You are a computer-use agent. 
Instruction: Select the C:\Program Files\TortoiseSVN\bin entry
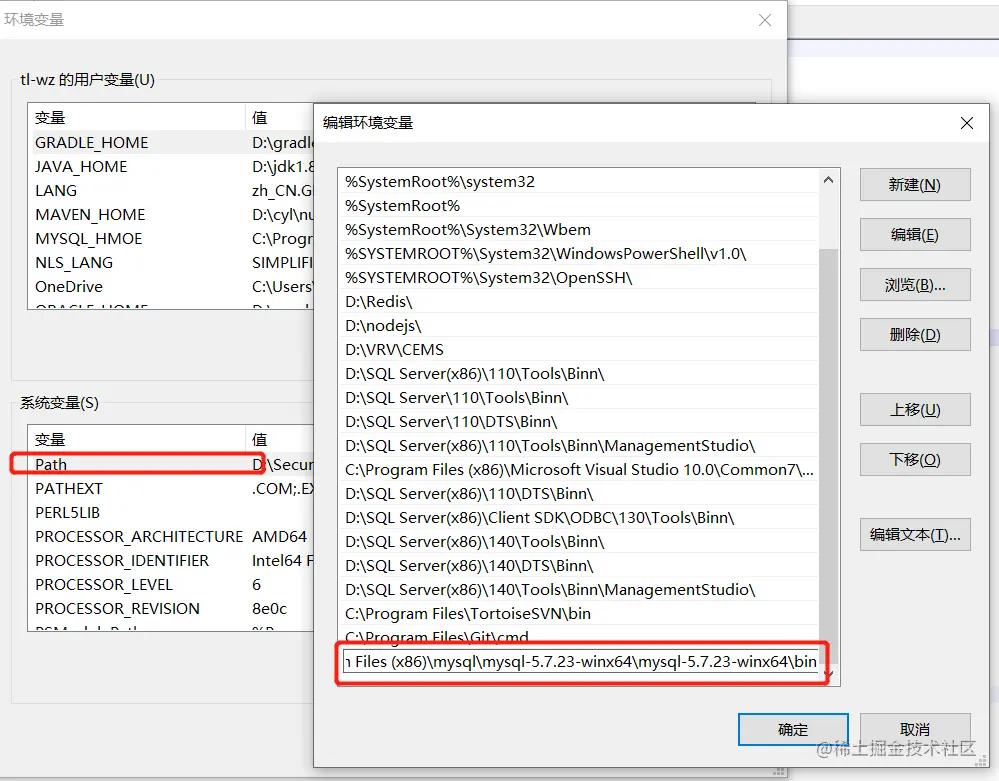click(x=579, y=613)
